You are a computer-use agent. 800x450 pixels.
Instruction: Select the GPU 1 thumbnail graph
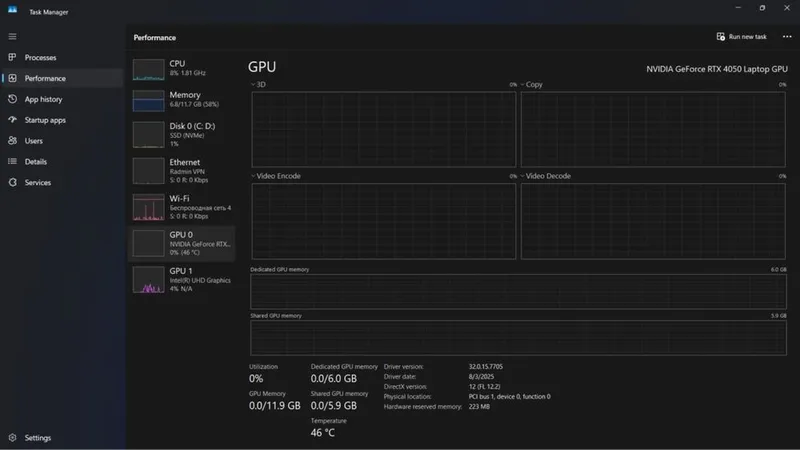(x=148, y=280)
